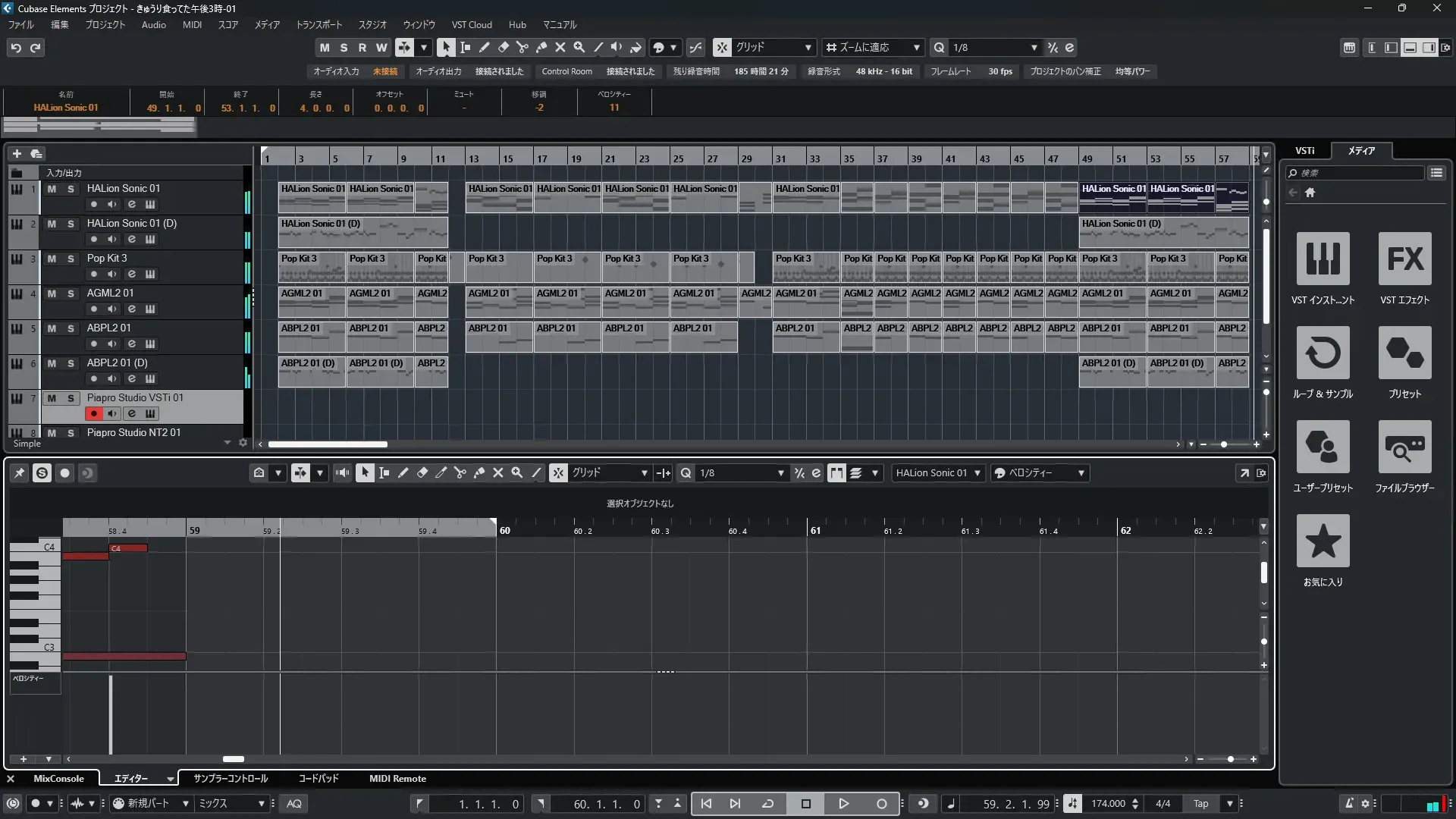Viewport: 1456px width, 819px height.
Task: Open the velocity controller dropdown in editor
Action: (x=1081, y=473)
